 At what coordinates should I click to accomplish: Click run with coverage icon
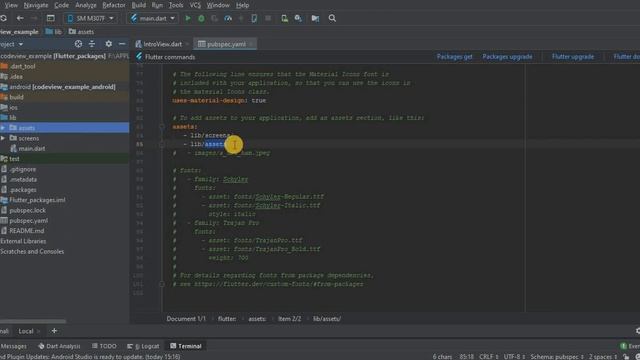coord(215,18)
